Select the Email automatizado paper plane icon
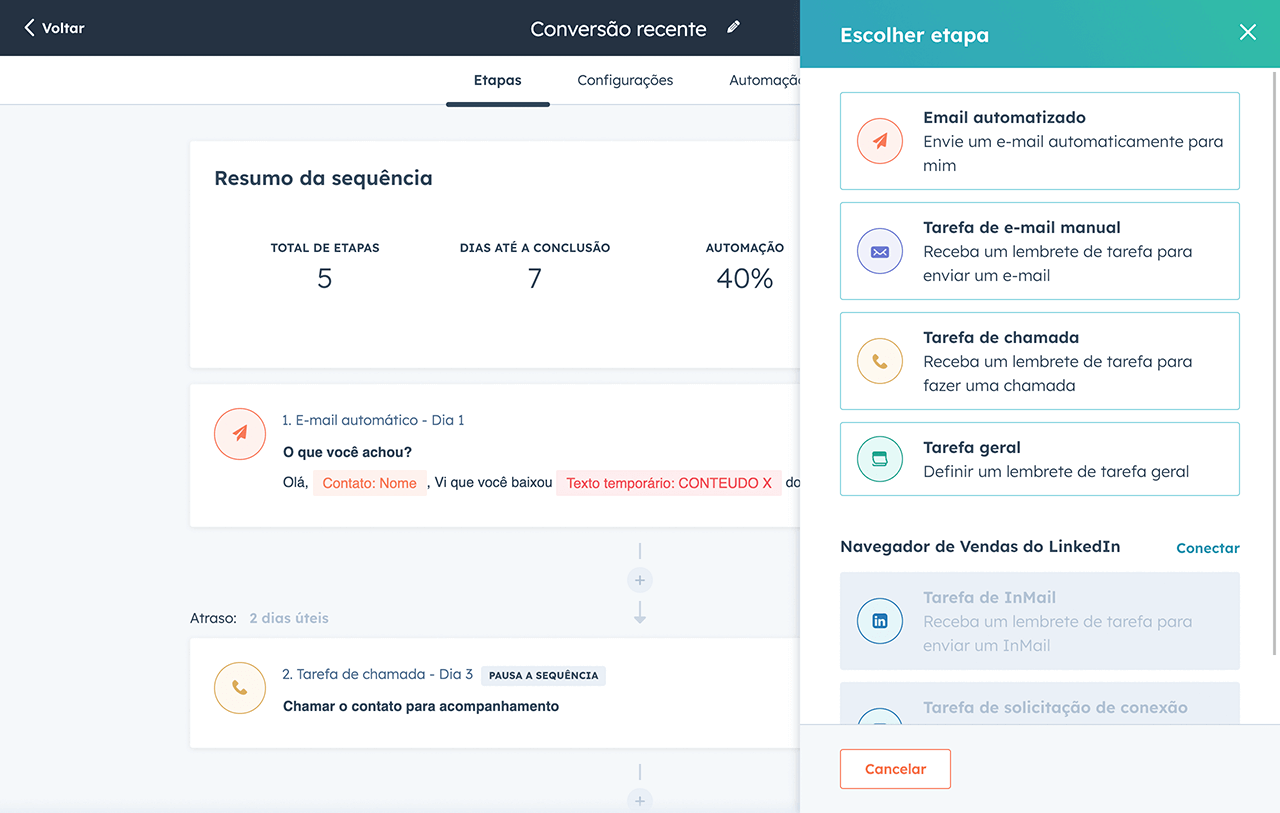Viewport: 1280px width, 813px height. click(x=880, y=141)
